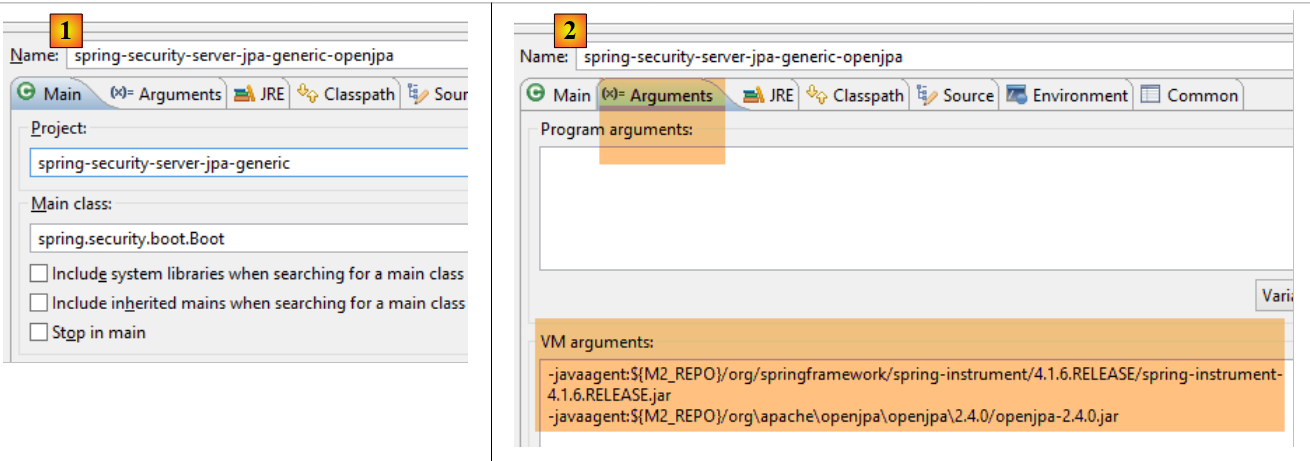Click into the Project text field
This screenshot has height=461, width=1310.
248,162
